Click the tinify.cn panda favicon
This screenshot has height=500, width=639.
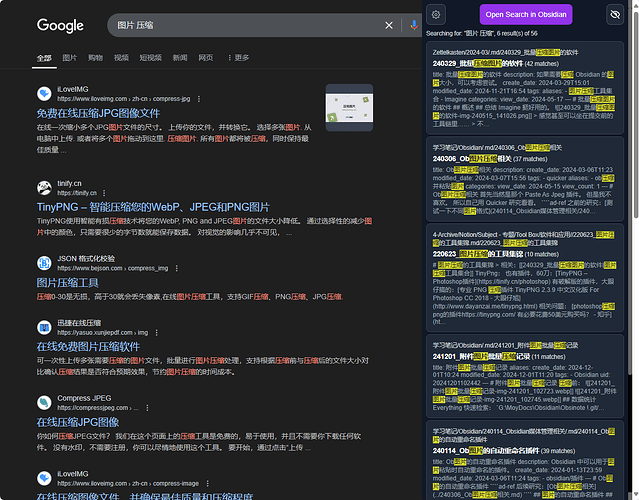click(44, 188)
